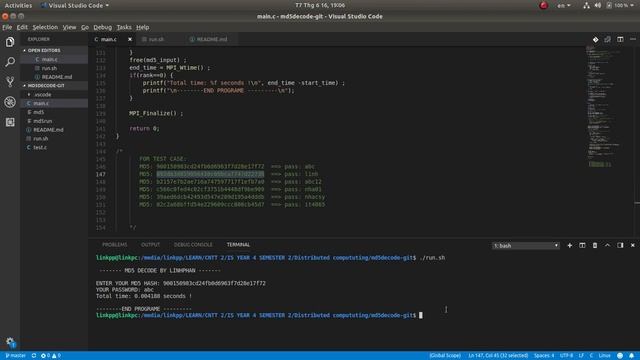Change encoding via UTF-8 status entry

pos(567,356)
